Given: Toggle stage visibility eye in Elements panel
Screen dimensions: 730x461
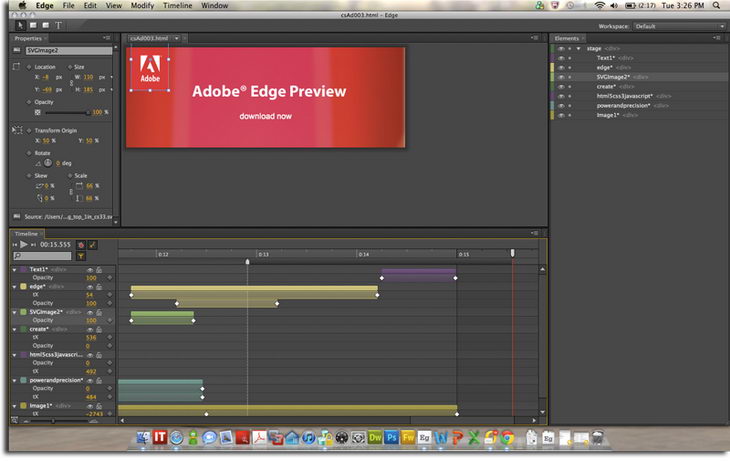Looking at the screenshot, I should click(561, 48).
